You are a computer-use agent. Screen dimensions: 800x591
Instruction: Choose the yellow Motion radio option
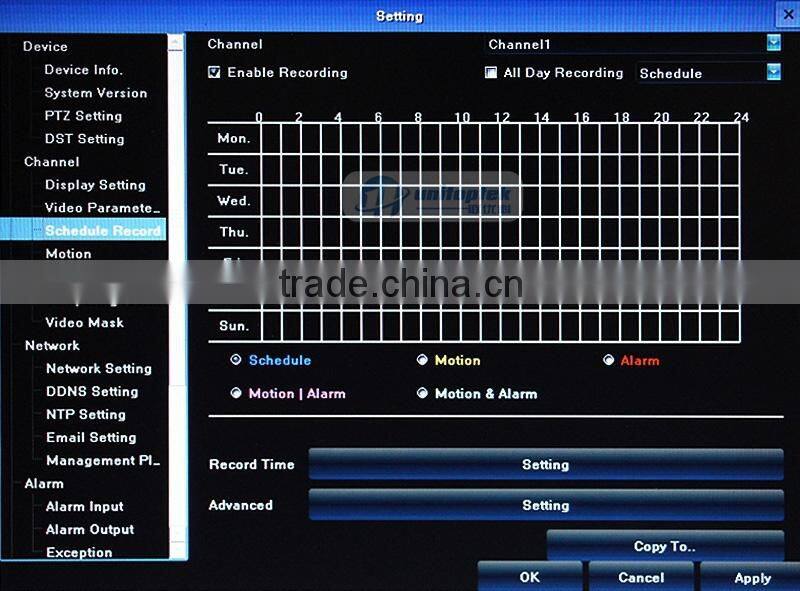pos(423,360)
